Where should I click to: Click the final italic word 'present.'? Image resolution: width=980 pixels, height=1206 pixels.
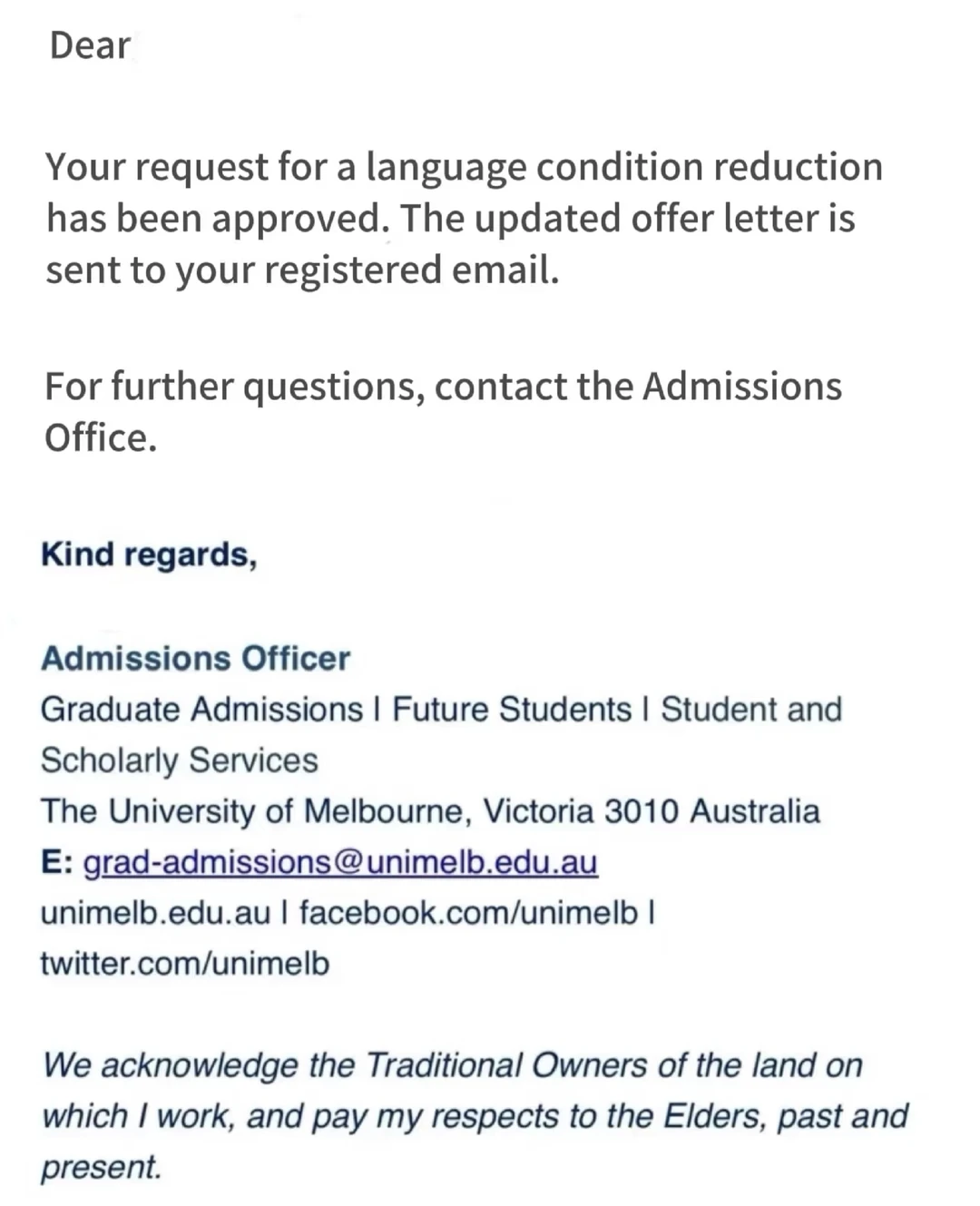click(101, 1168)
